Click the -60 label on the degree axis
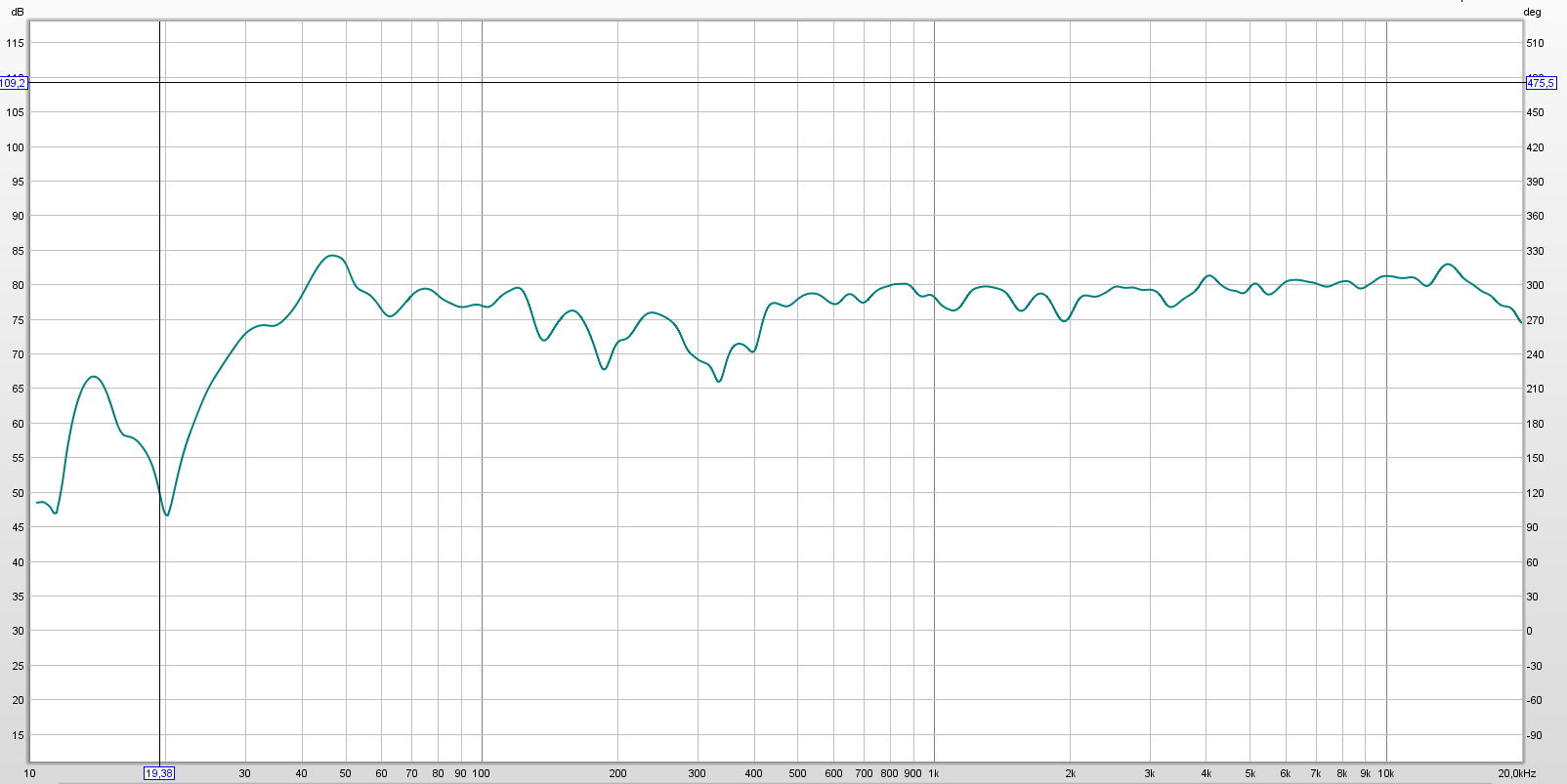Image resolution: width=1567 pixels, height=784 pixels. (x=1535, y=700)
